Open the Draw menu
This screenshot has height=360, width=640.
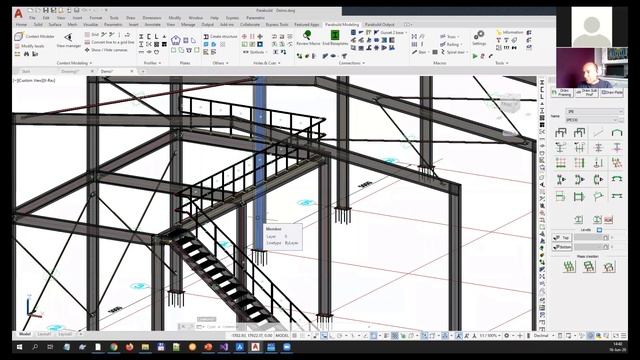click(x=131, y=18)
